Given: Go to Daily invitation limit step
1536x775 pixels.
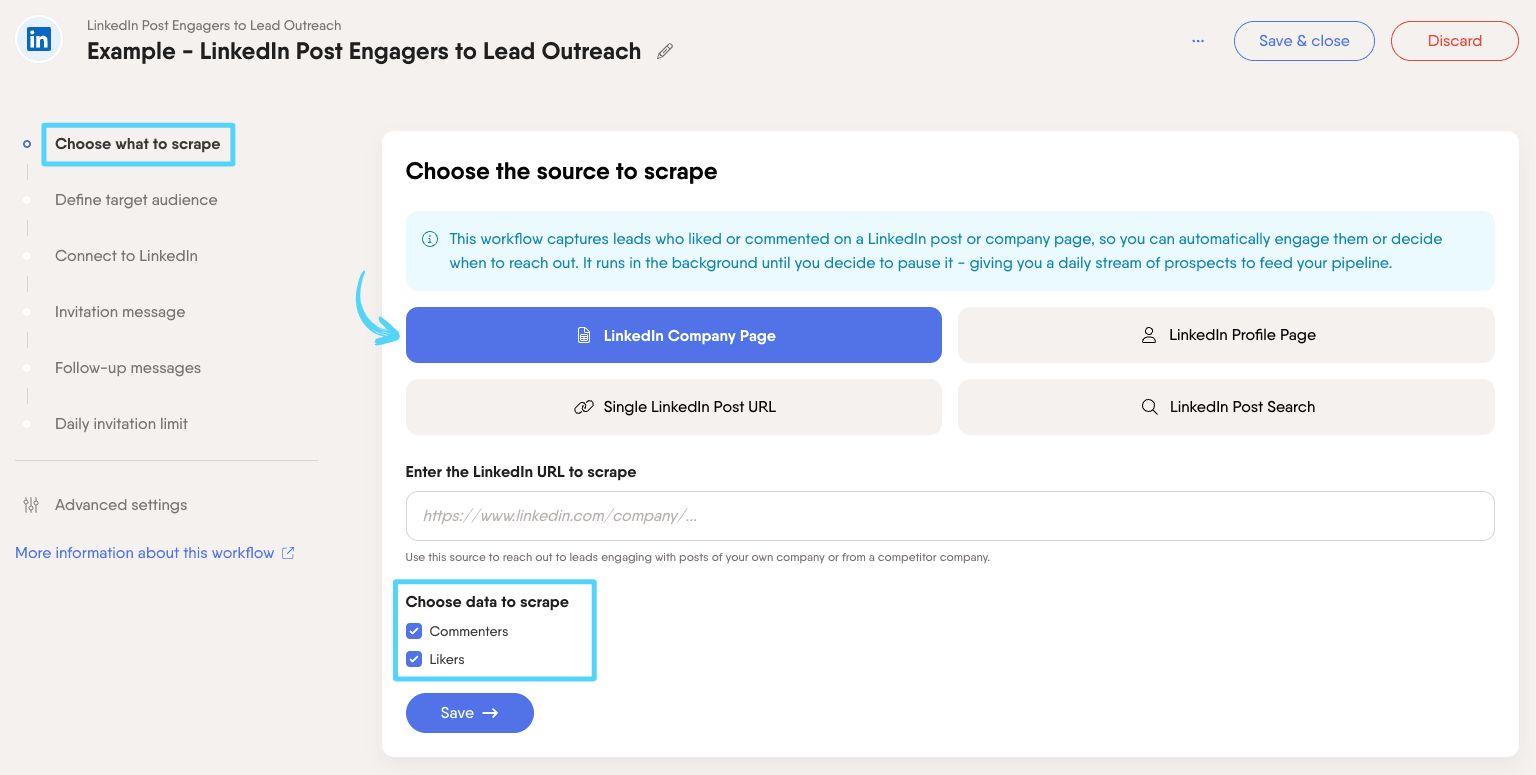Looking at the screenshot, I should point(121,424).
